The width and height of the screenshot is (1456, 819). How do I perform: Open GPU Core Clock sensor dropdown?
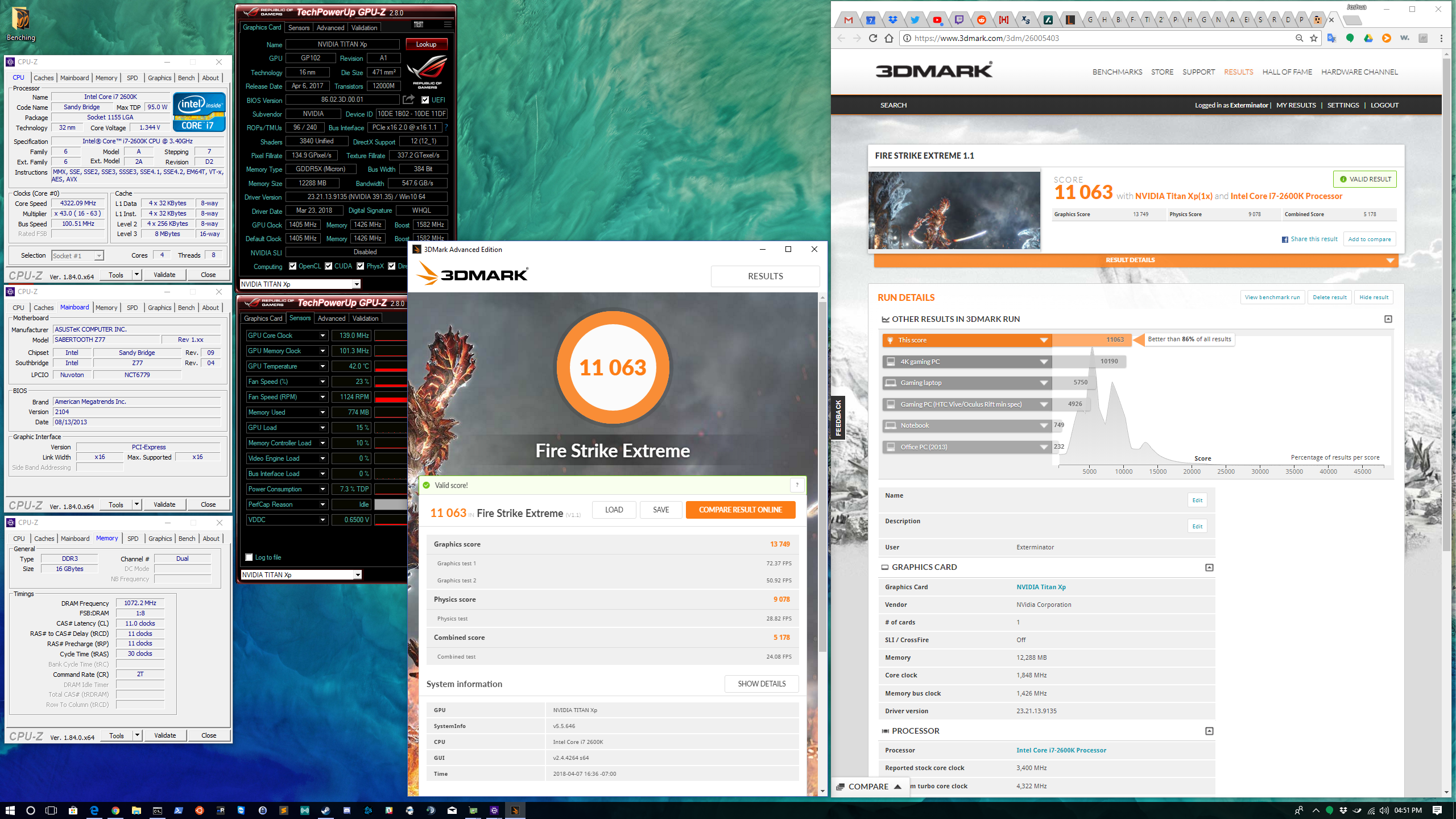tap(322, 336)
